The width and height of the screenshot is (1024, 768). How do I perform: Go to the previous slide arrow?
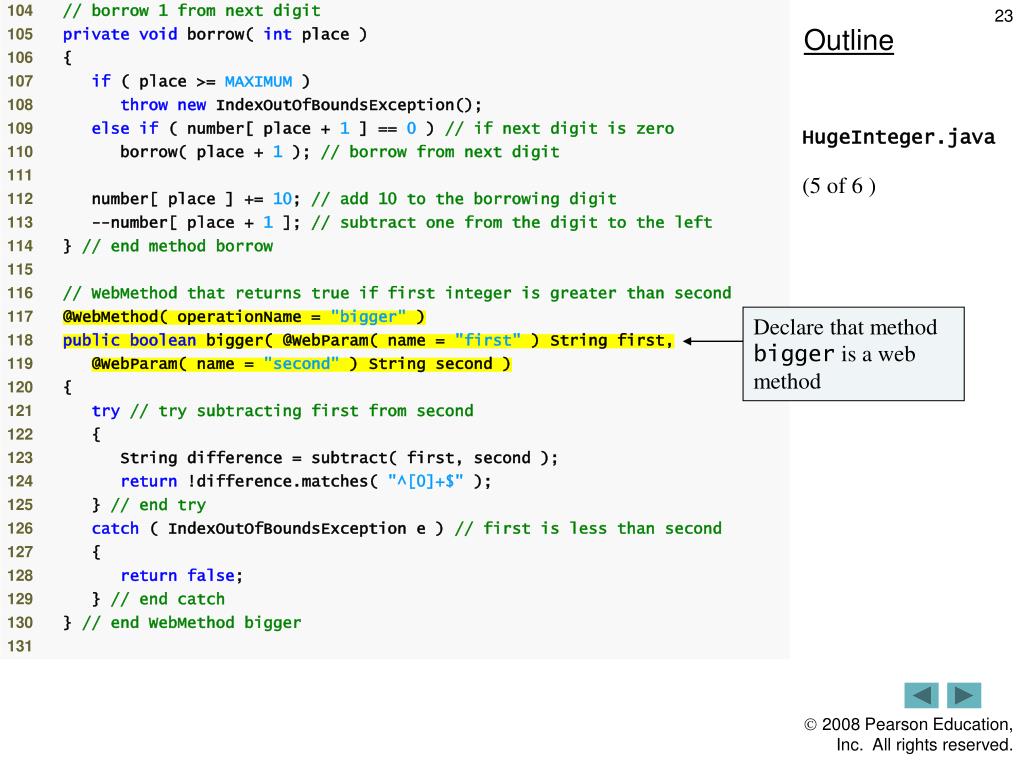click(x=921, y=695)
